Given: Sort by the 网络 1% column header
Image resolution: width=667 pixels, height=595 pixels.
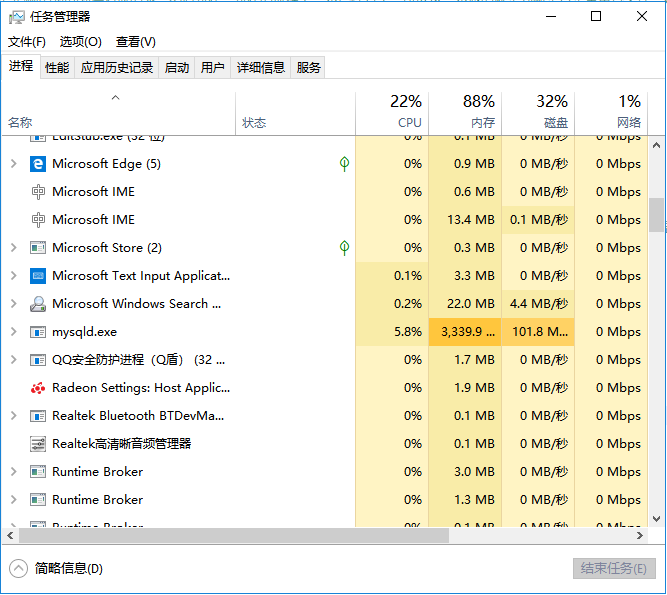Looking at the screenshot, I should [x=611, y=114].
